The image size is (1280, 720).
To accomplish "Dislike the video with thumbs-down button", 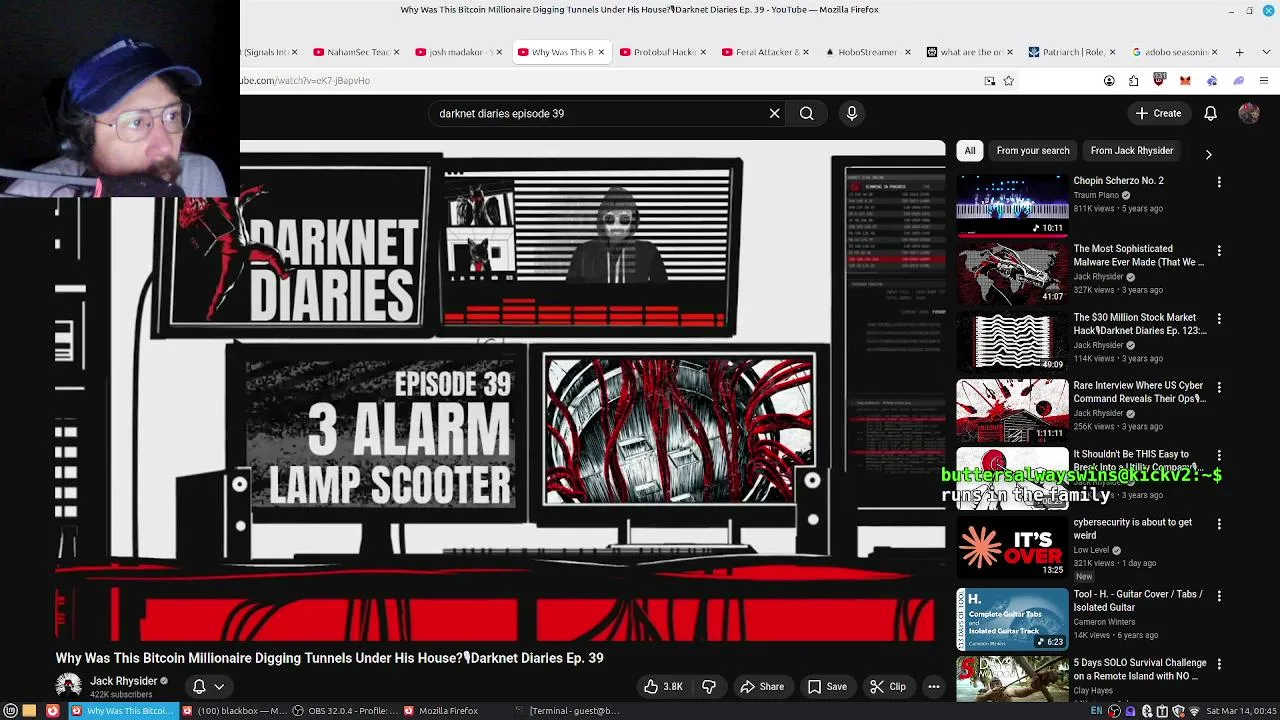I will point(709,687).
